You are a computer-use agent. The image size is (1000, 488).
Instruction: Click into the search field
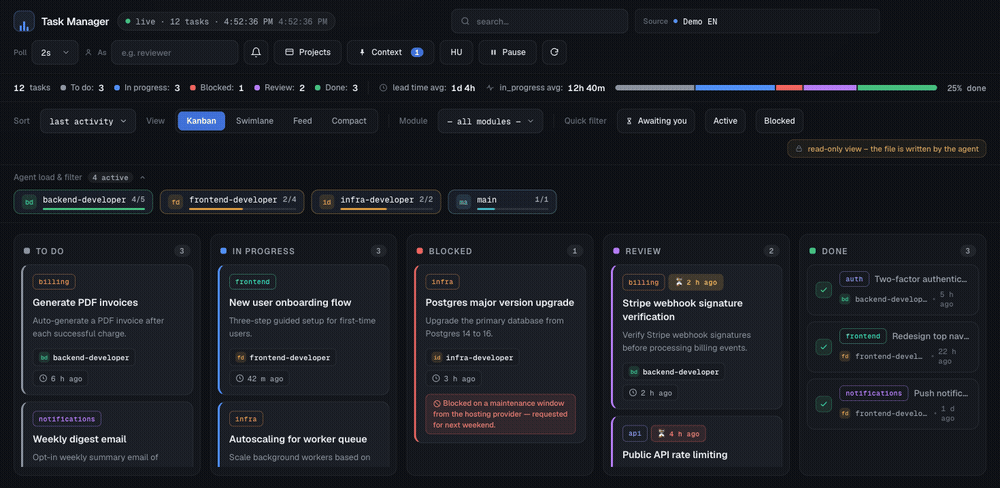click(x=540, y=21)
